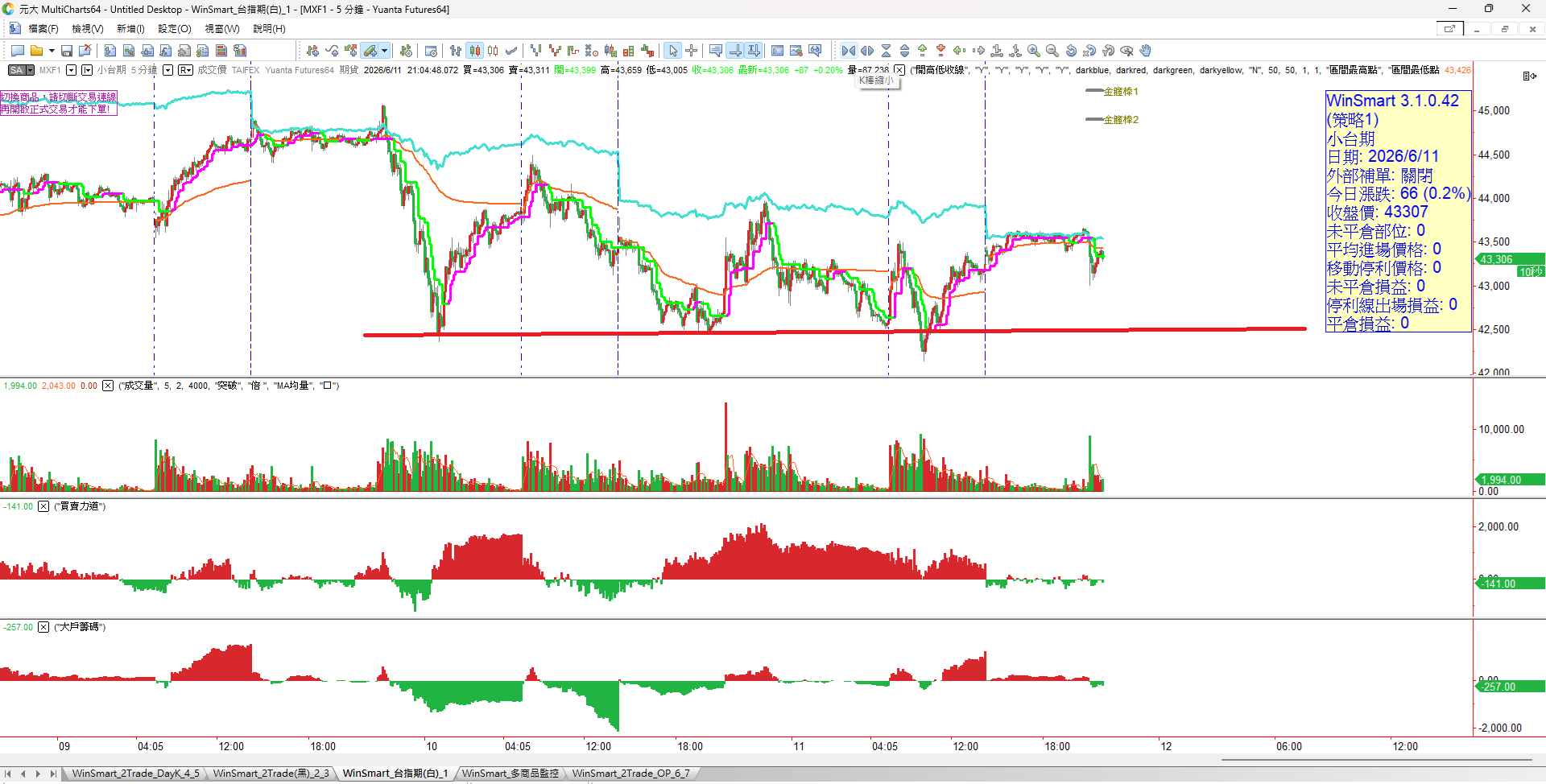1546x784 pixels.
Task: Click the horizontal scrollbar at chart bottom
Action: click(1376, 759)
